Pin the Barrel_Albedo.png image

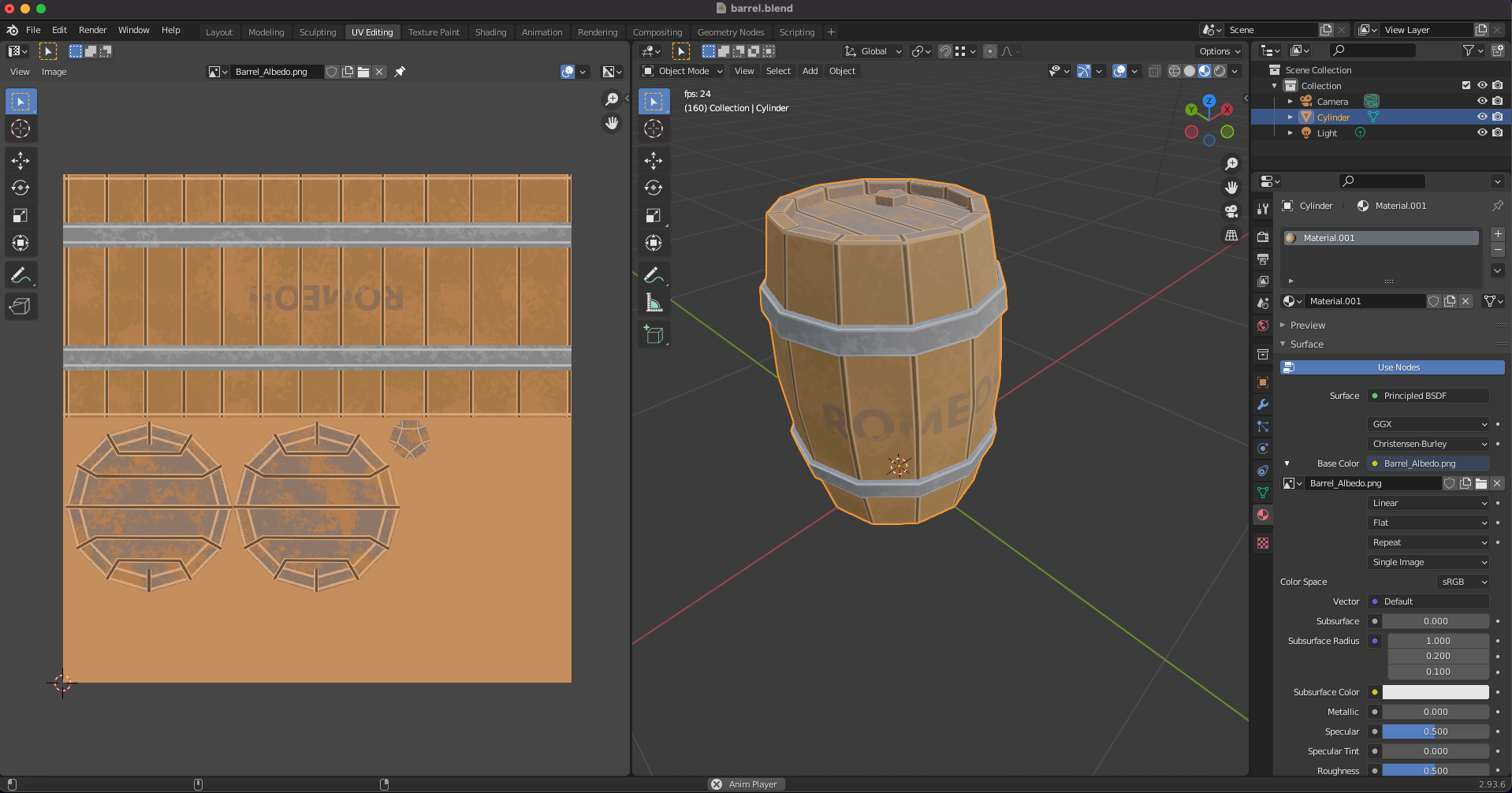click(x=400, y=72)
